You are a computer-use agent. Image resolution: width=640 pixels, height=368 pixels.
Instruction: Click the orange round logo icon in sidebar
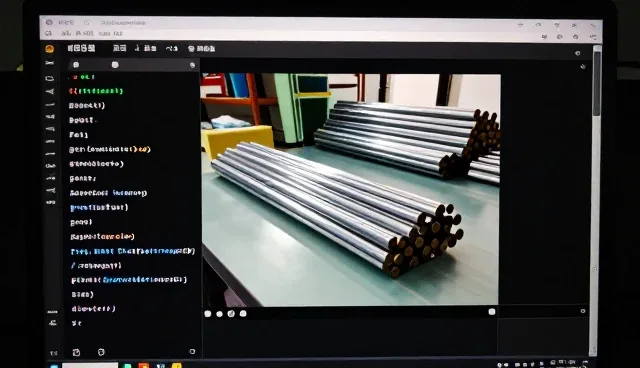coord(49,49)
